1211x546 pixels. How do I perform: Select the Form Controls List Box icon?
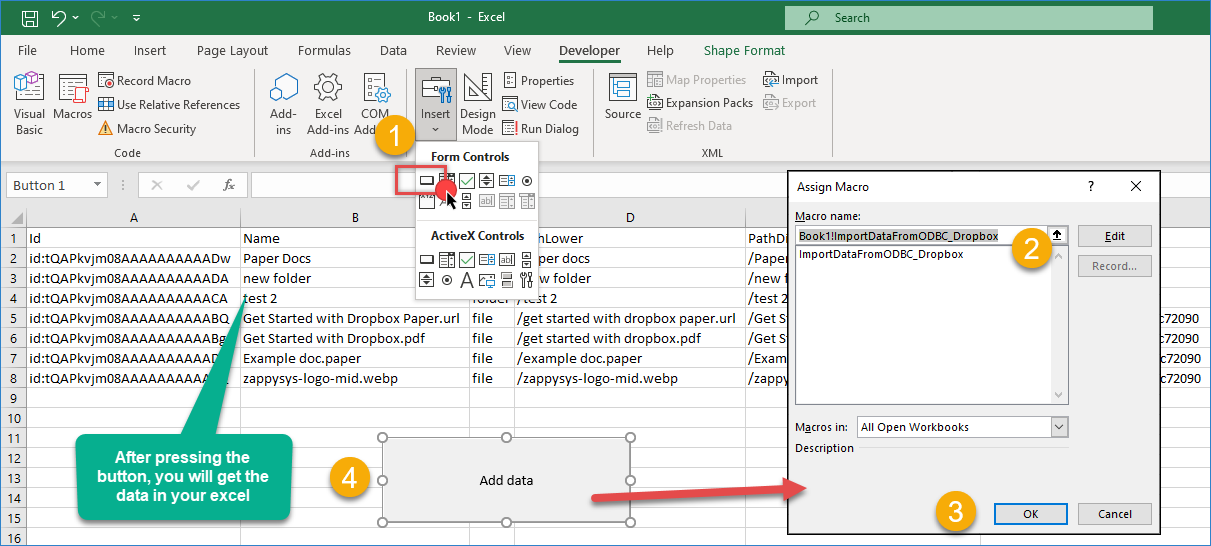507,180
